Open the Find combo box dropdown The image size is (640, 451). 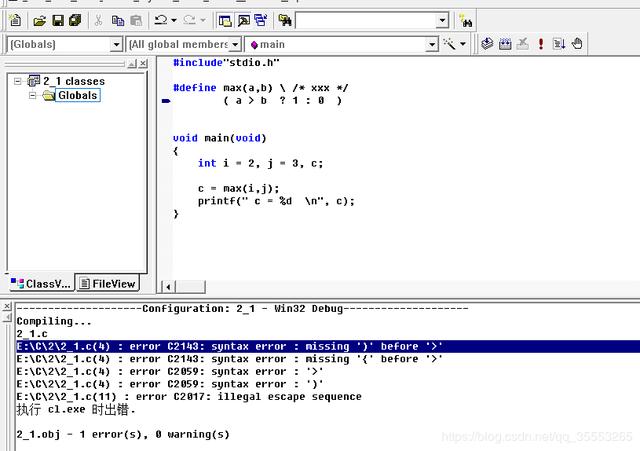tap(442, 20)
